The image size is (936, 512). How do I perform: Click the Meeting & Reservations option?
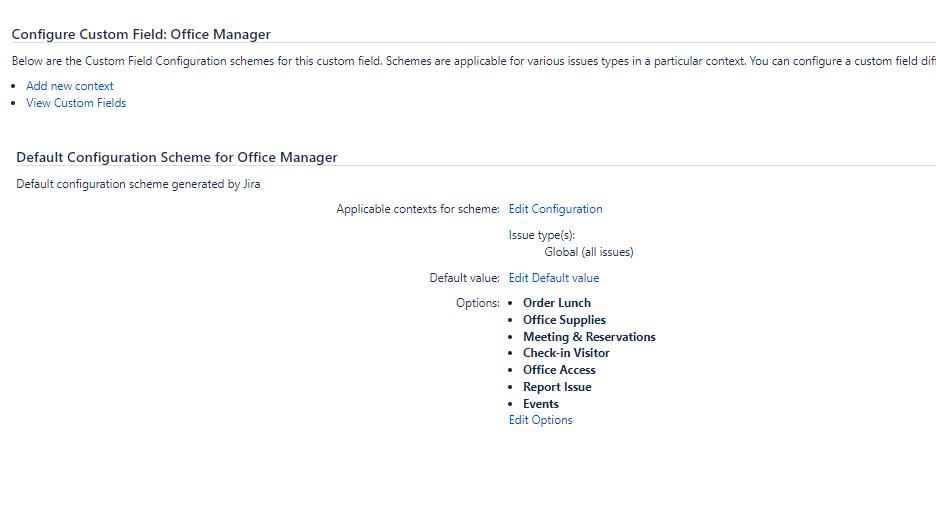click(589, 337)
